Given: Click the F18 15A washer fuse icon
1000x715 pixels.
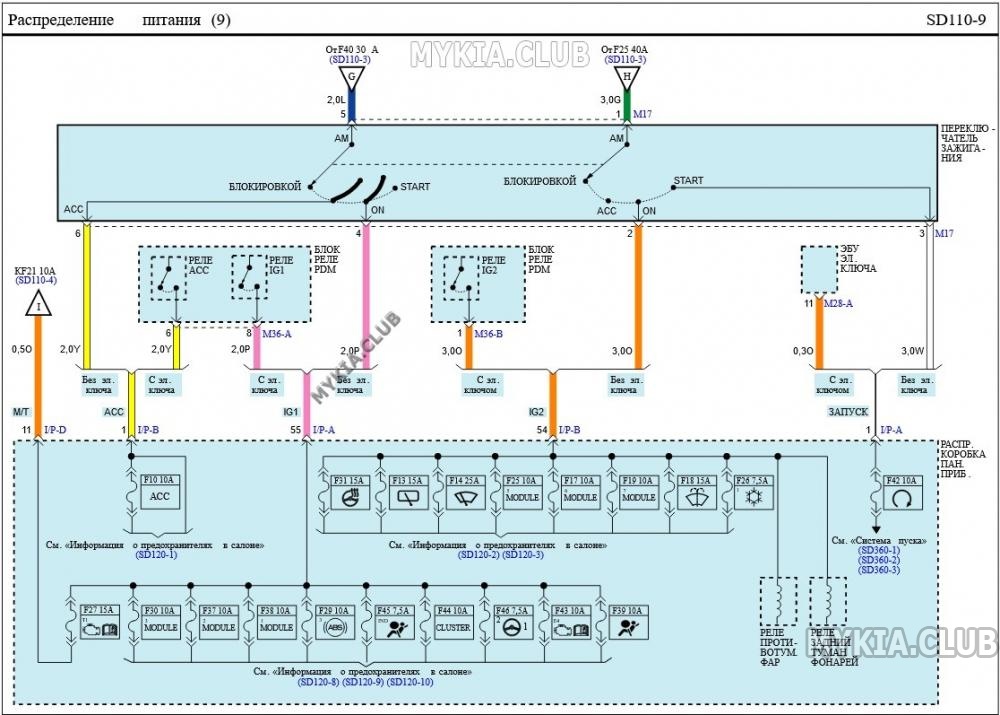Looking at the screenshot, I should (696, 498).
